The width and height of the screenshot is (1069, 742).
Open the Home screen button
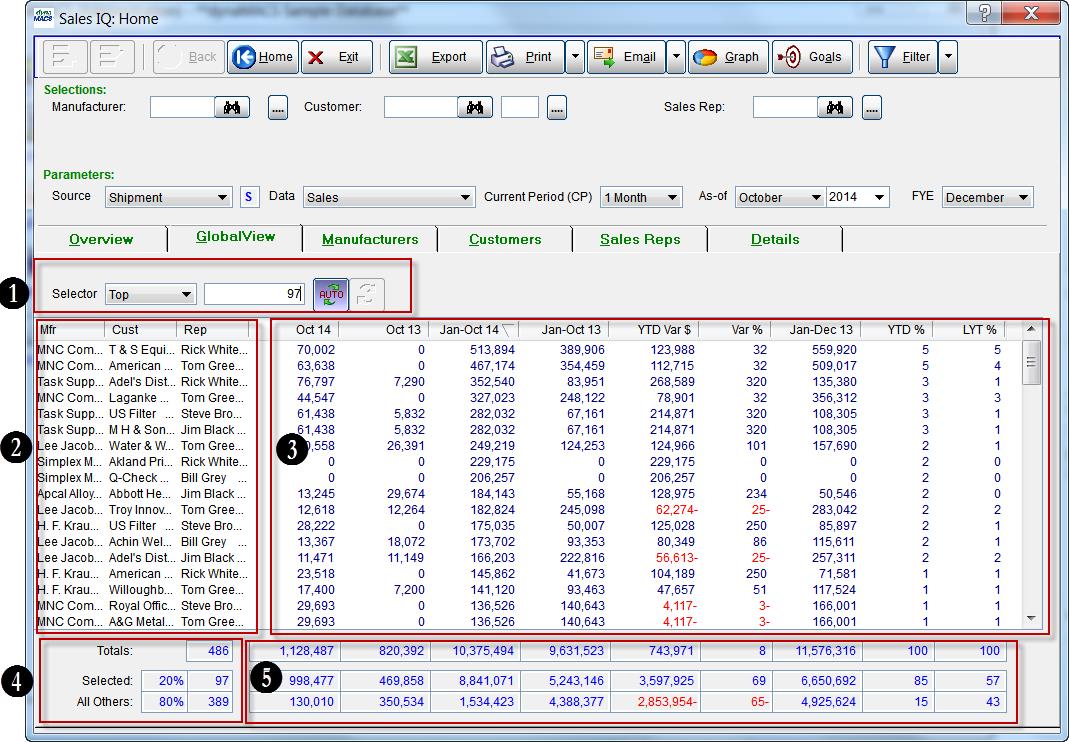click(262, 57)
